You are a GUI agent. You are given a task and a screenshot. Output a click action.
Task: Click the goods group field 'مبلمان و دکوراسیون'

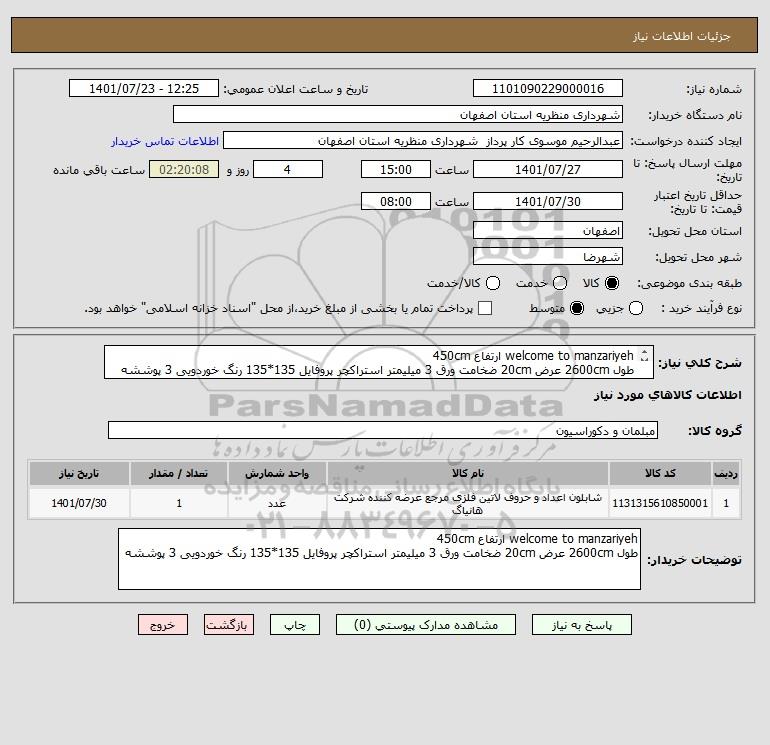pos(383,430)
